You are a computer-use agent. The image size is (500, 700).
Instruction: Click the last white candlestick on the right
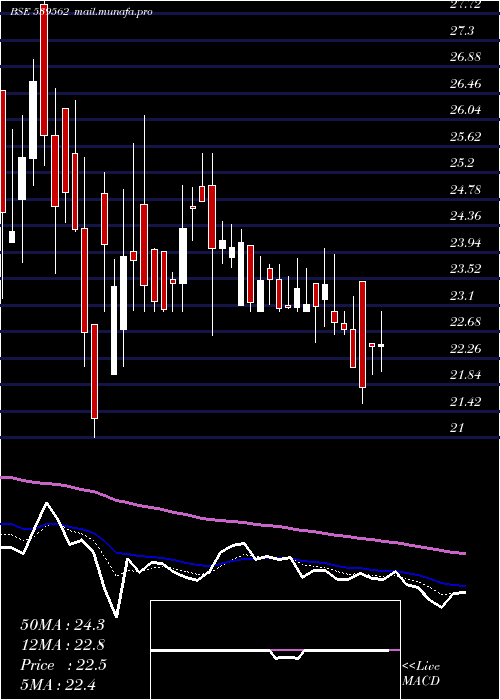[381, 346]
